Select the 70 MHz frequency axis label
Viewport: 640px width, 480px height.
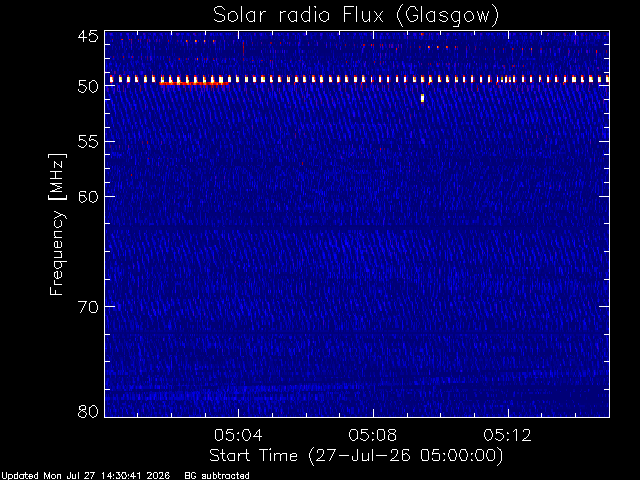[88, 307]
